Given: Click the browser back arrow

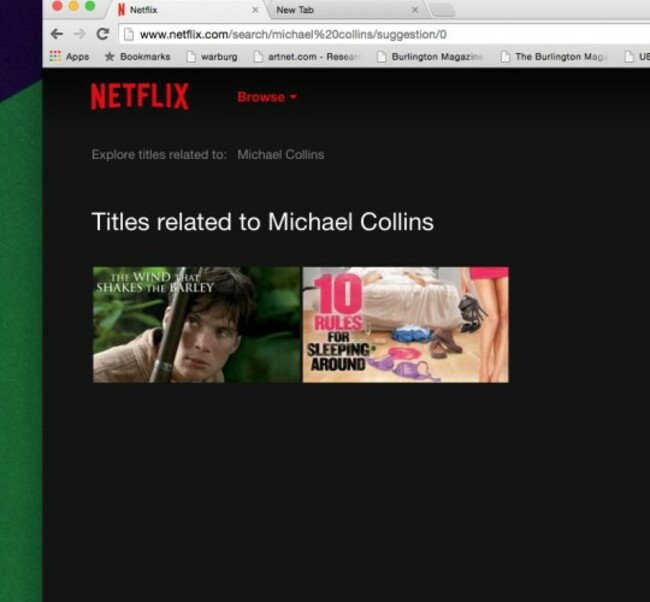Looking at the screenshot, I should click(x=57, y=34).
